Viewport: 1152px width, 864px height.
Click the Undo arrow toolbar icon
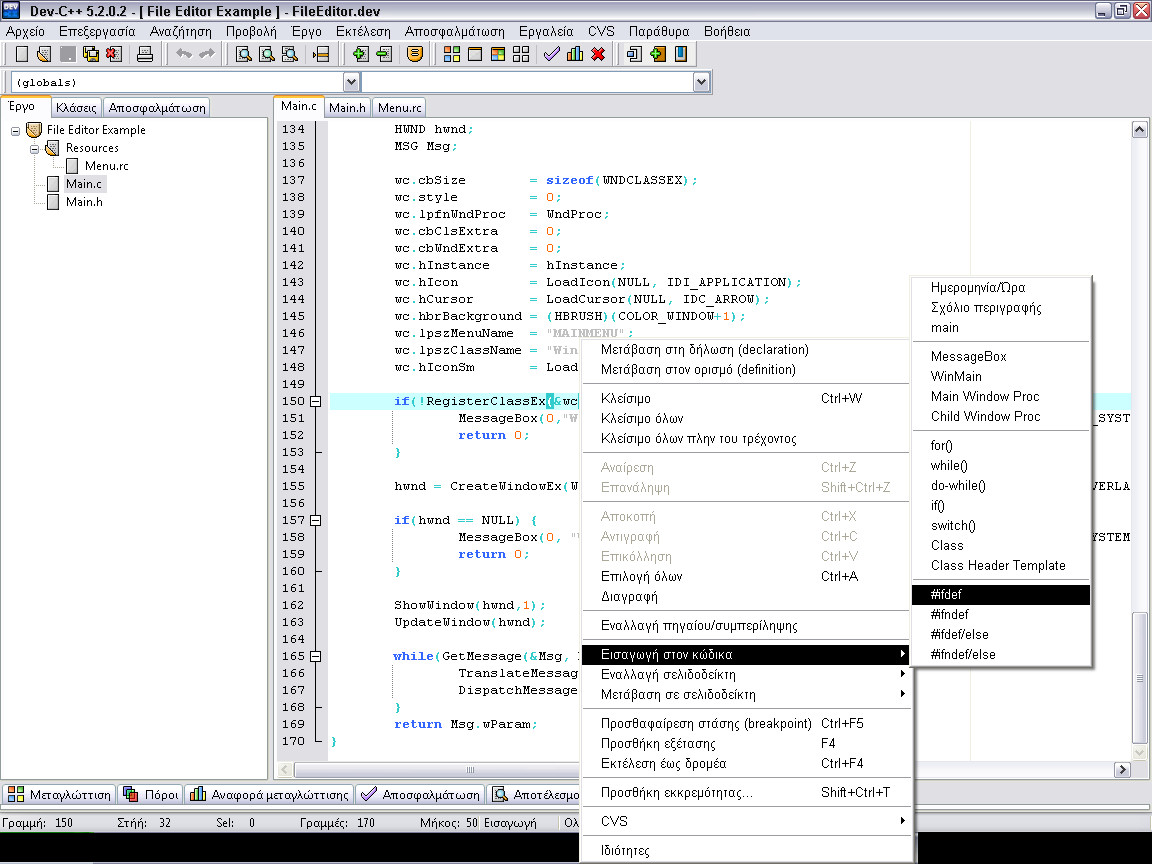tap(184, 54)
